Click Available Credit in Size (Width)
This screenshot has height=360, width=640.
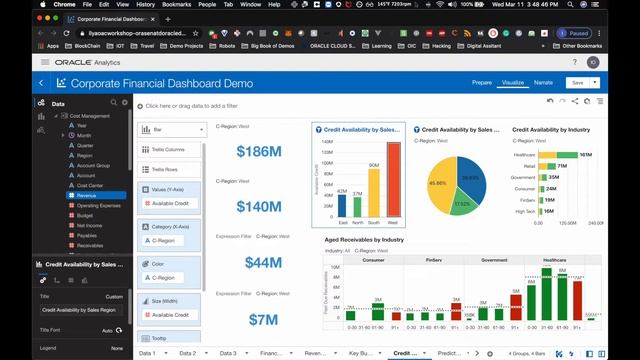[170, 315]
